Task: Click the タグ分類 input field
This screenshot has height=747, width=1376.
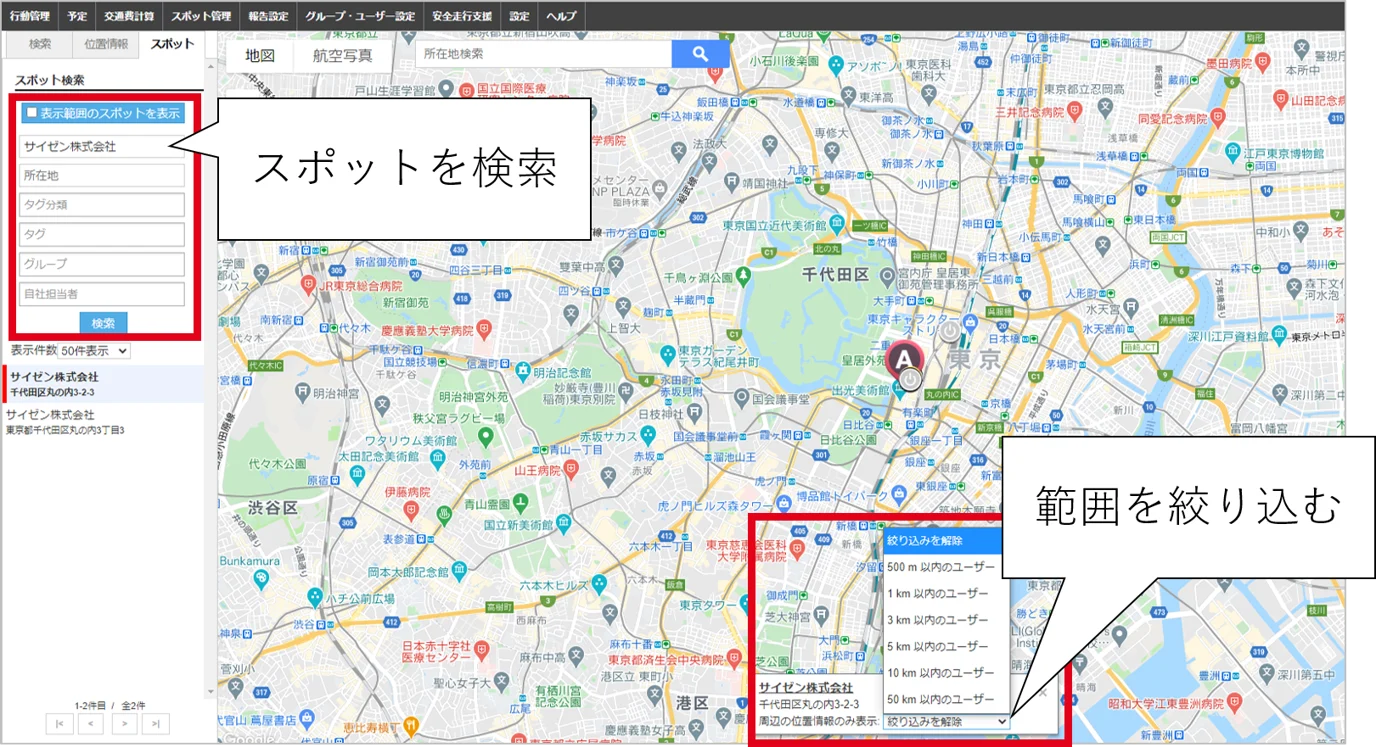Action: point(102,205)
